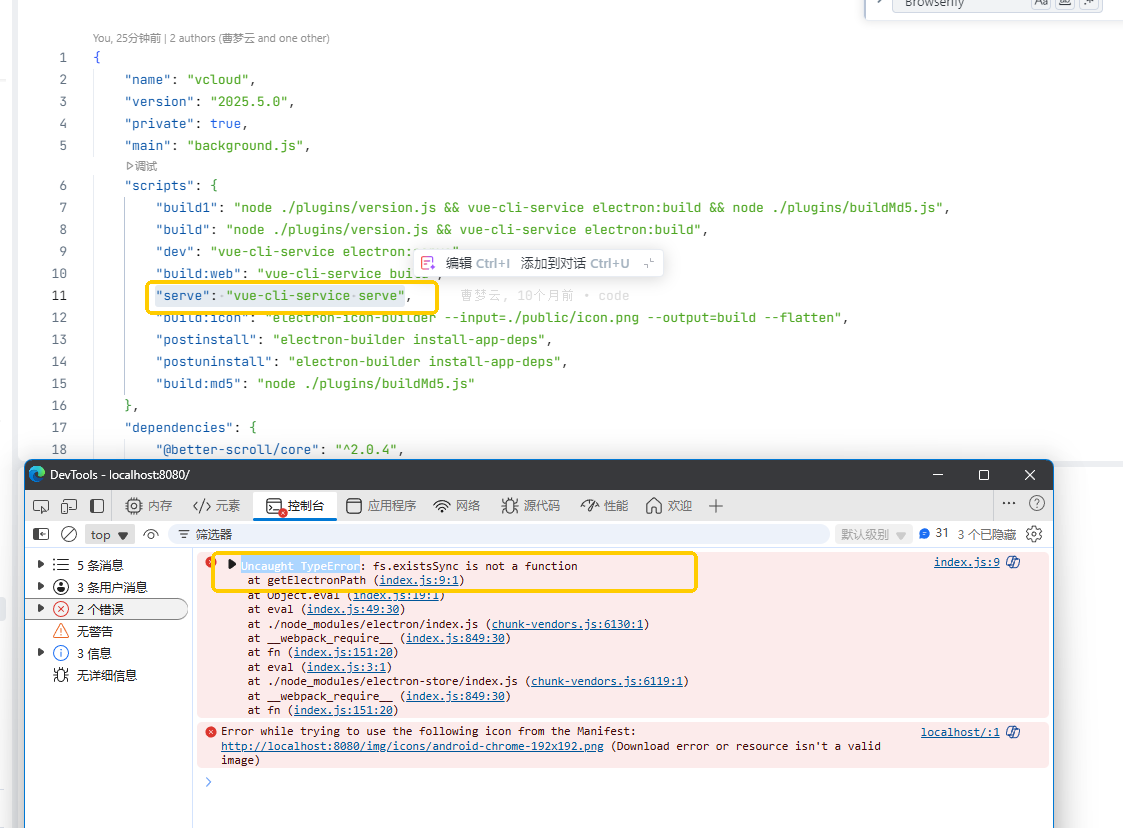The width and height of the screenshot is (1123, 828).
Task: Switch to the 元素 (Elements) tab
Action: point(216,506)
